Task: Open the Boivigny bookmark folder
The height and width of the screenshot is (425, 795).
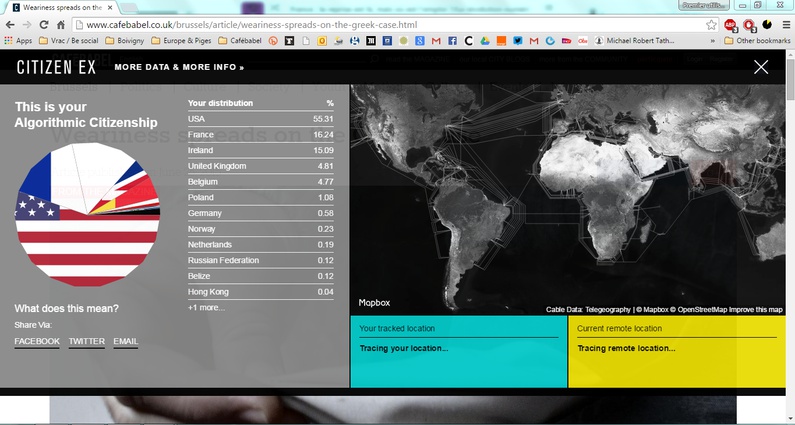Action: coord(125,41)
